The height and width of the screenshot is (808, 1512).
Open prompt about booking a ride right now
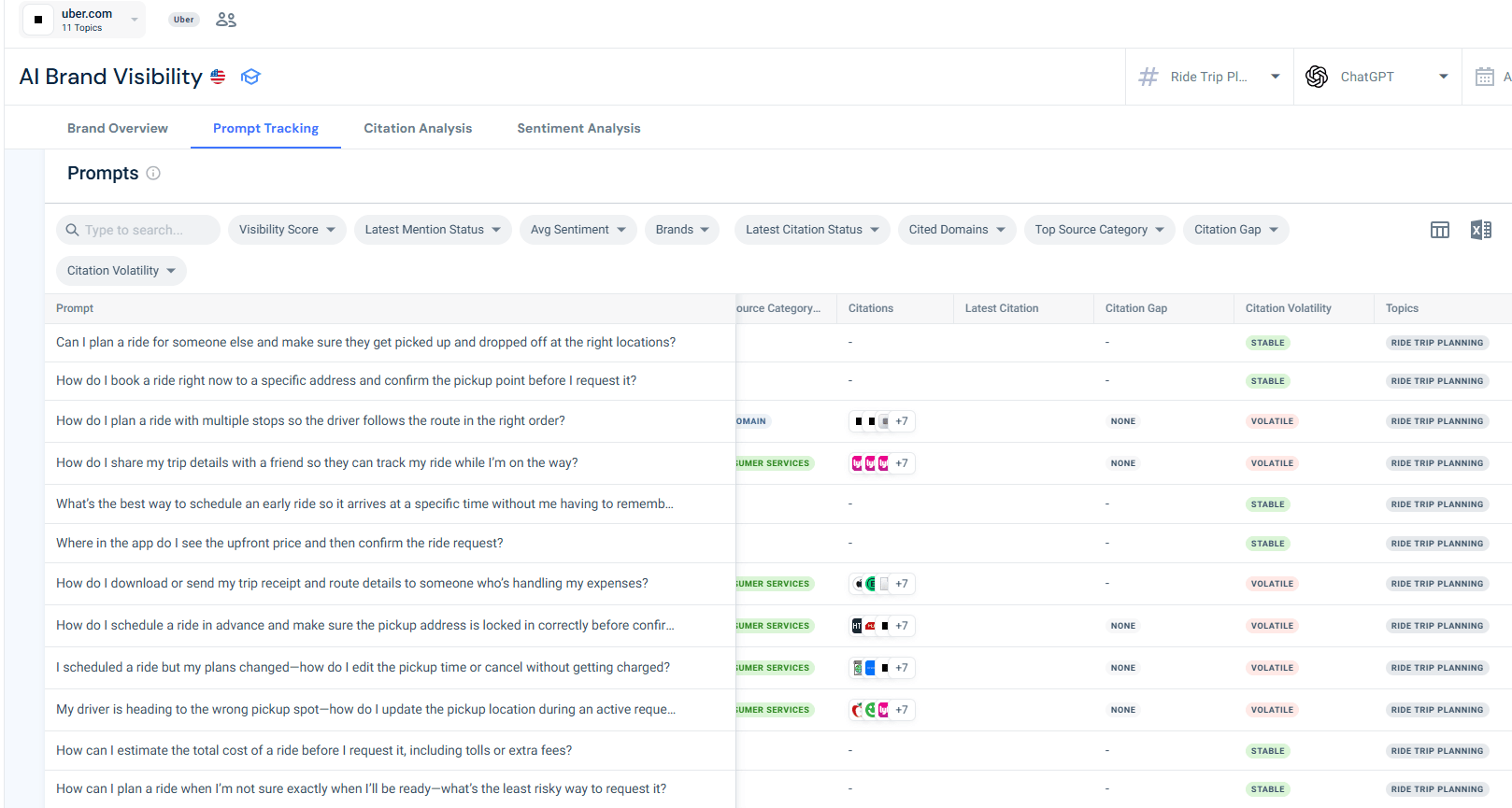click(x=346, y=381)
